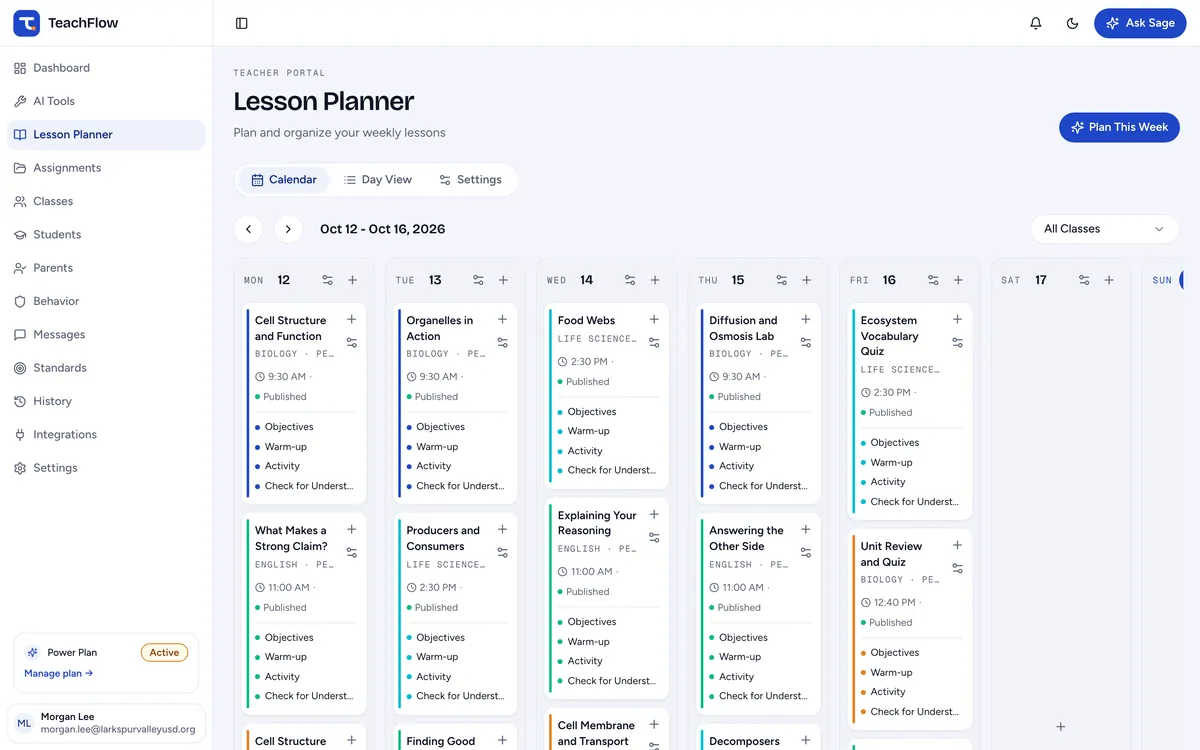Open Settings in the left sidebar

106,468
